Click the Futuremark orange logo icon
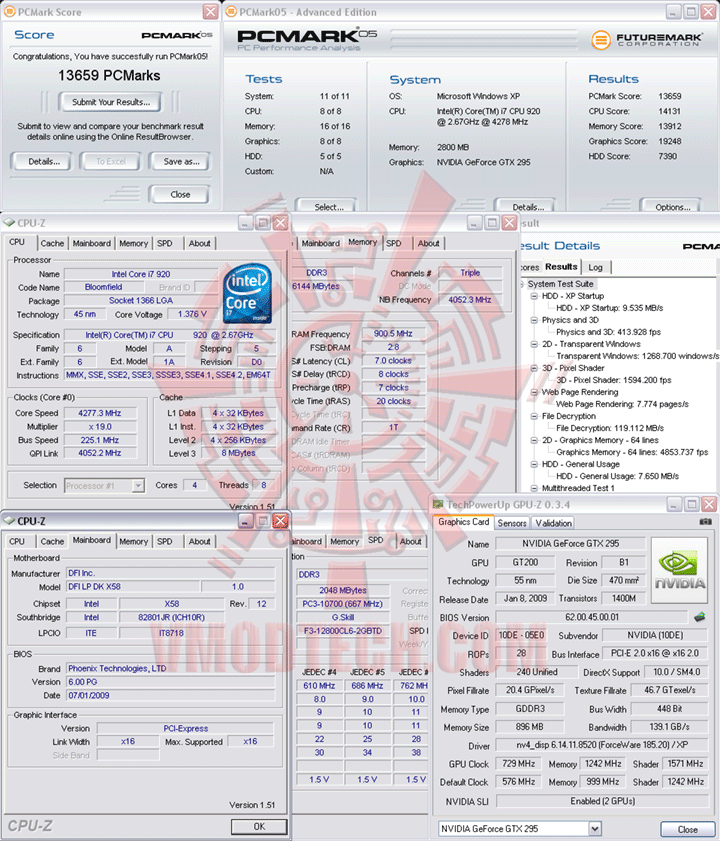The width and height of the screenshot is (720, 841). click(x=601, y=40)
